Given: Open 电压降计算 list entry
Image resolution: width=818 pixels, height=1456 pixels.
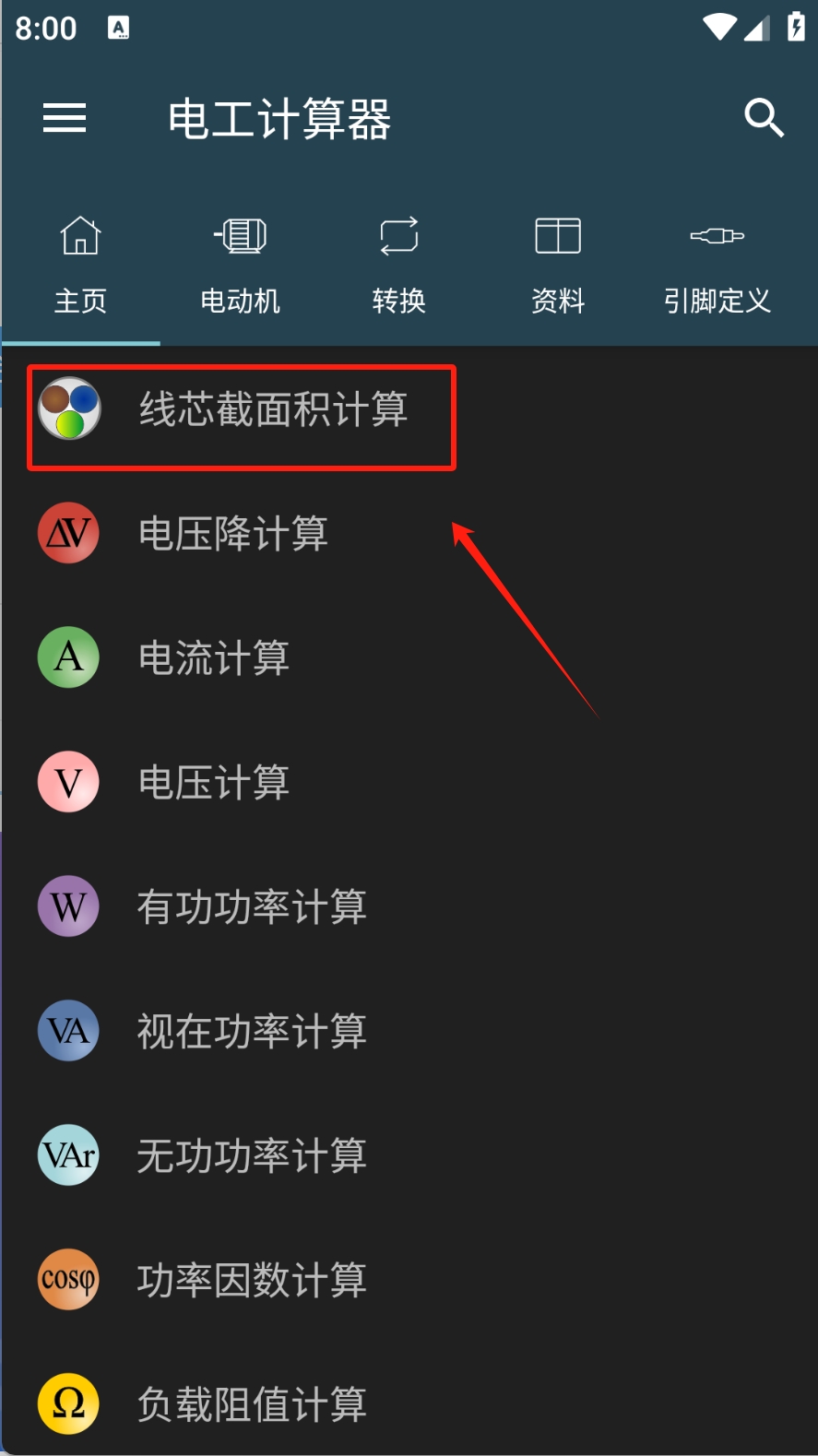Looking at the screenshot, I should [409, 533].
